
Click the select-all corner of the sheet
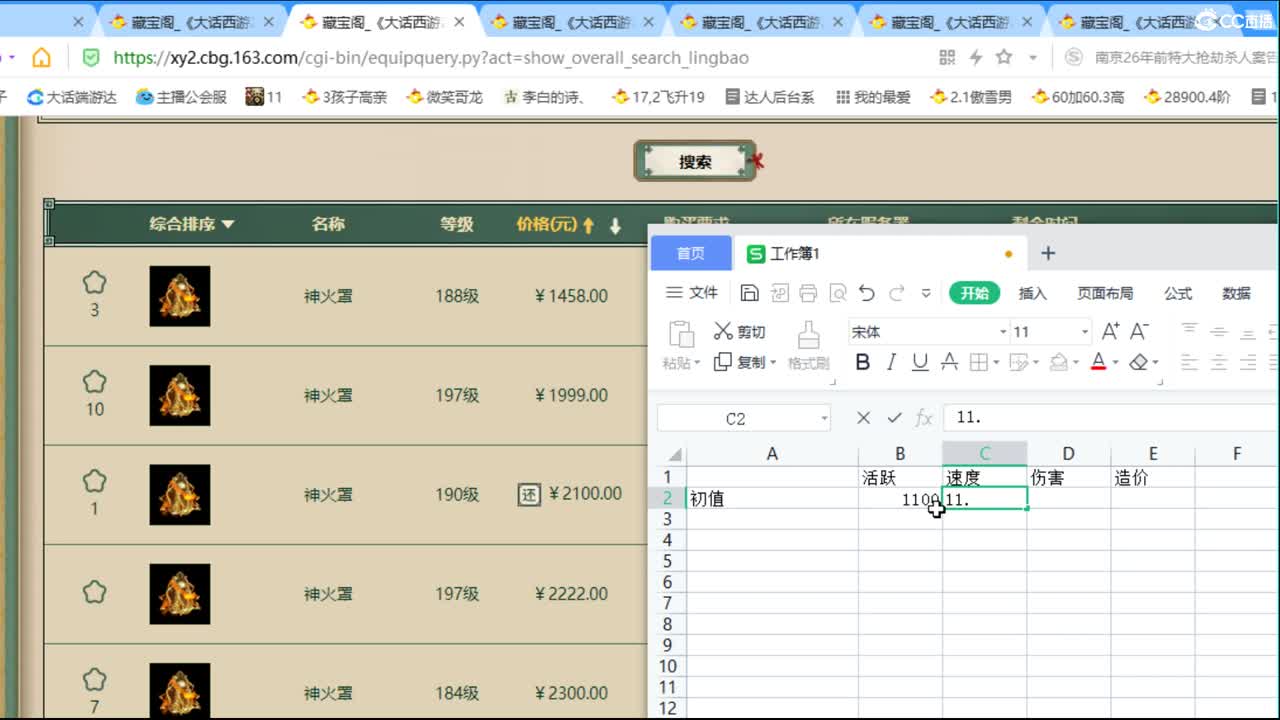pos(675,454)
